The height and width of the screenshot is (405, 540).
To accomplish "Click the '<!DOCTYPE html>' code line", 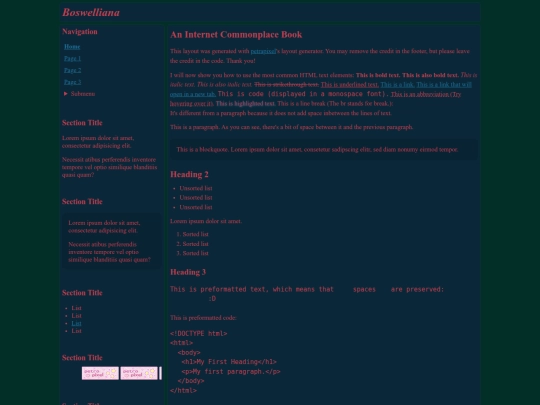I will (199, 333).
